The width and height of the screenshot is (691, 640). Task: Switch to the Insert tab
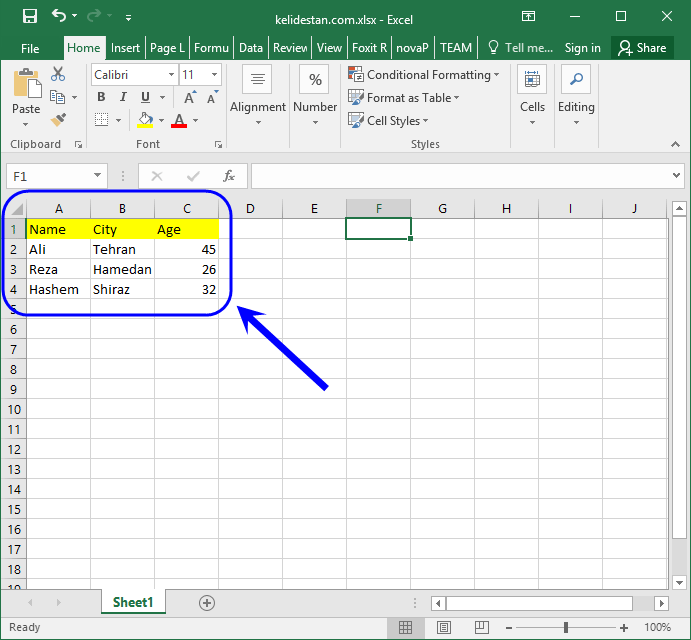tap(125, 48)
